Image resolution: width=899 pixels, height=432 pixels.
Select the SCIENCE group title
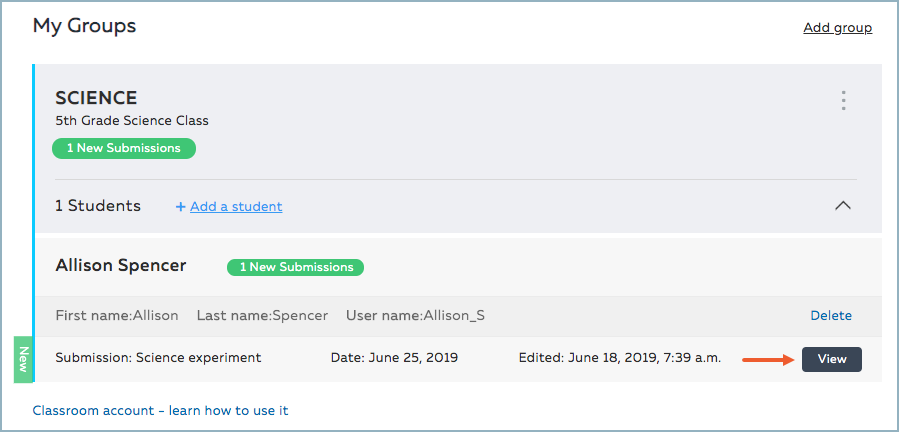[x=96, y=98]
